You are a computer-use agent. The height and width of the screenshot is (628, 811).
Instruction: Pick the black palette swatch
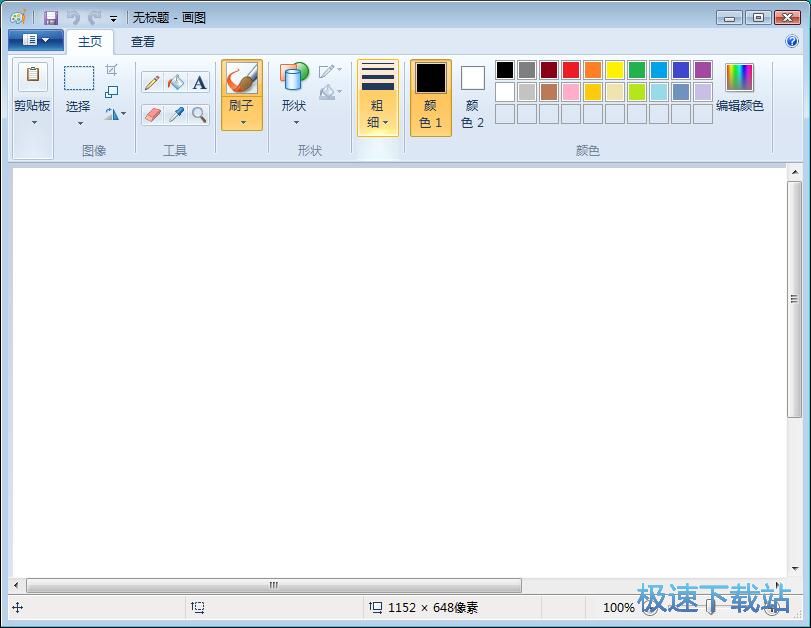pyautogui.click(x=505, y=70)
